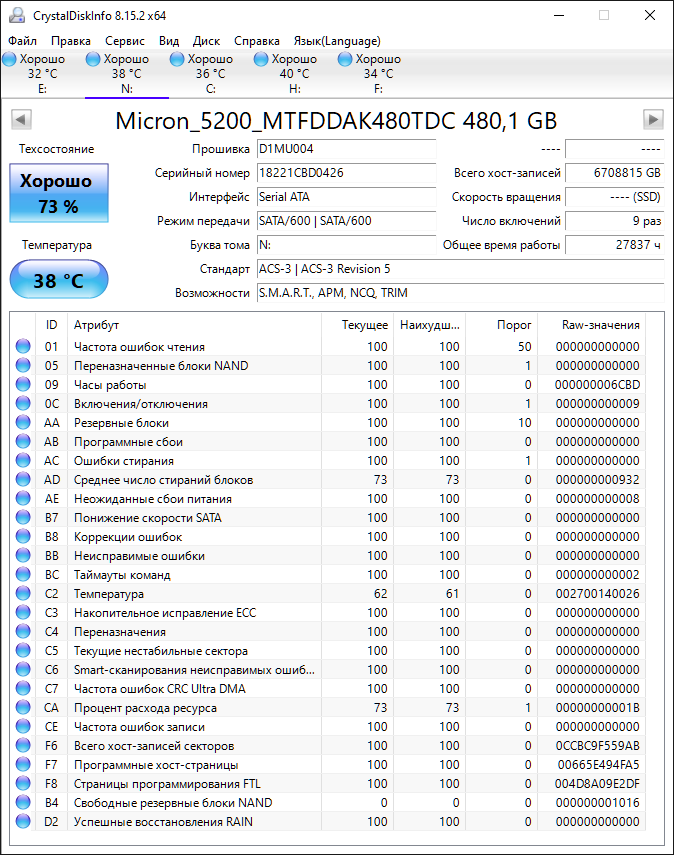Click the power-on count 9 раз field
The width and height of the screenshot is (674, 855).
(x=615, y=221)
